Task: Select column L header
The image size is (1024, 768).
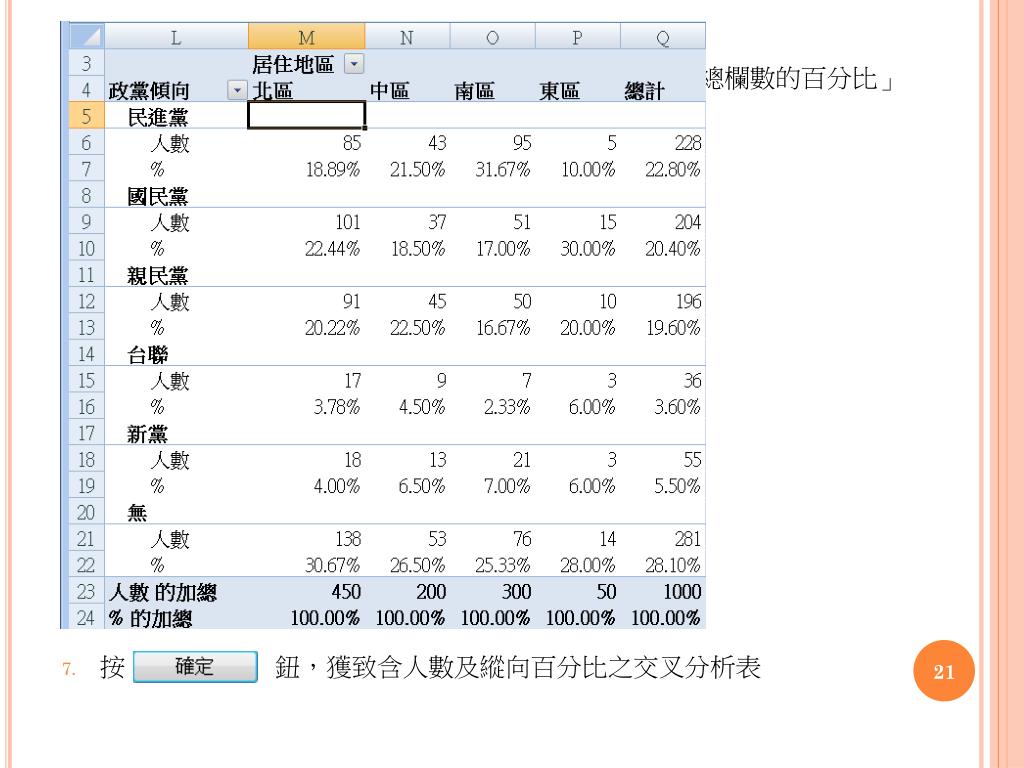Action: pyautogui.click(x=176, y=37)
